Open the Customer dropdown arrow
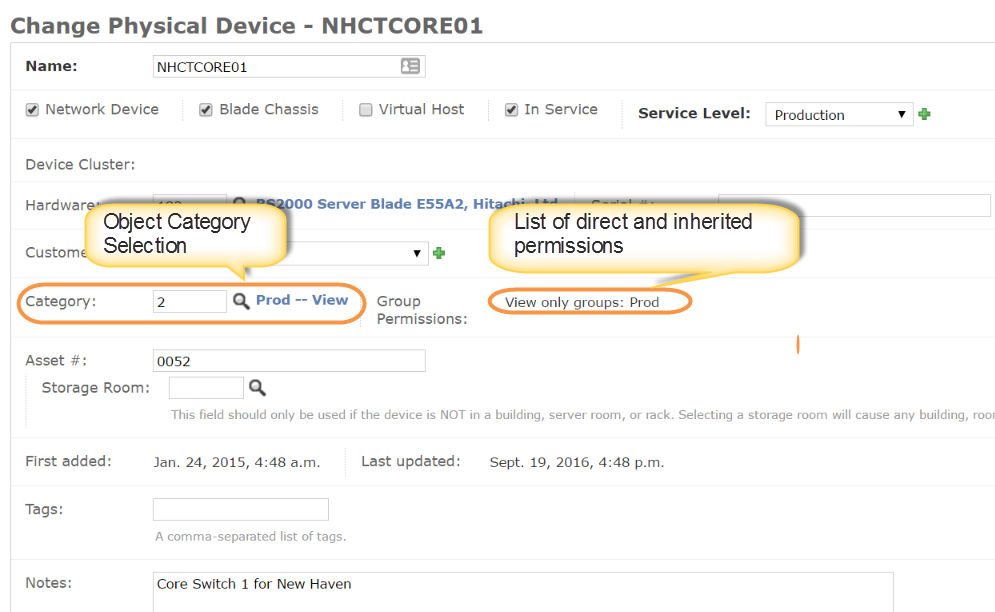 (x=418, y=254)
